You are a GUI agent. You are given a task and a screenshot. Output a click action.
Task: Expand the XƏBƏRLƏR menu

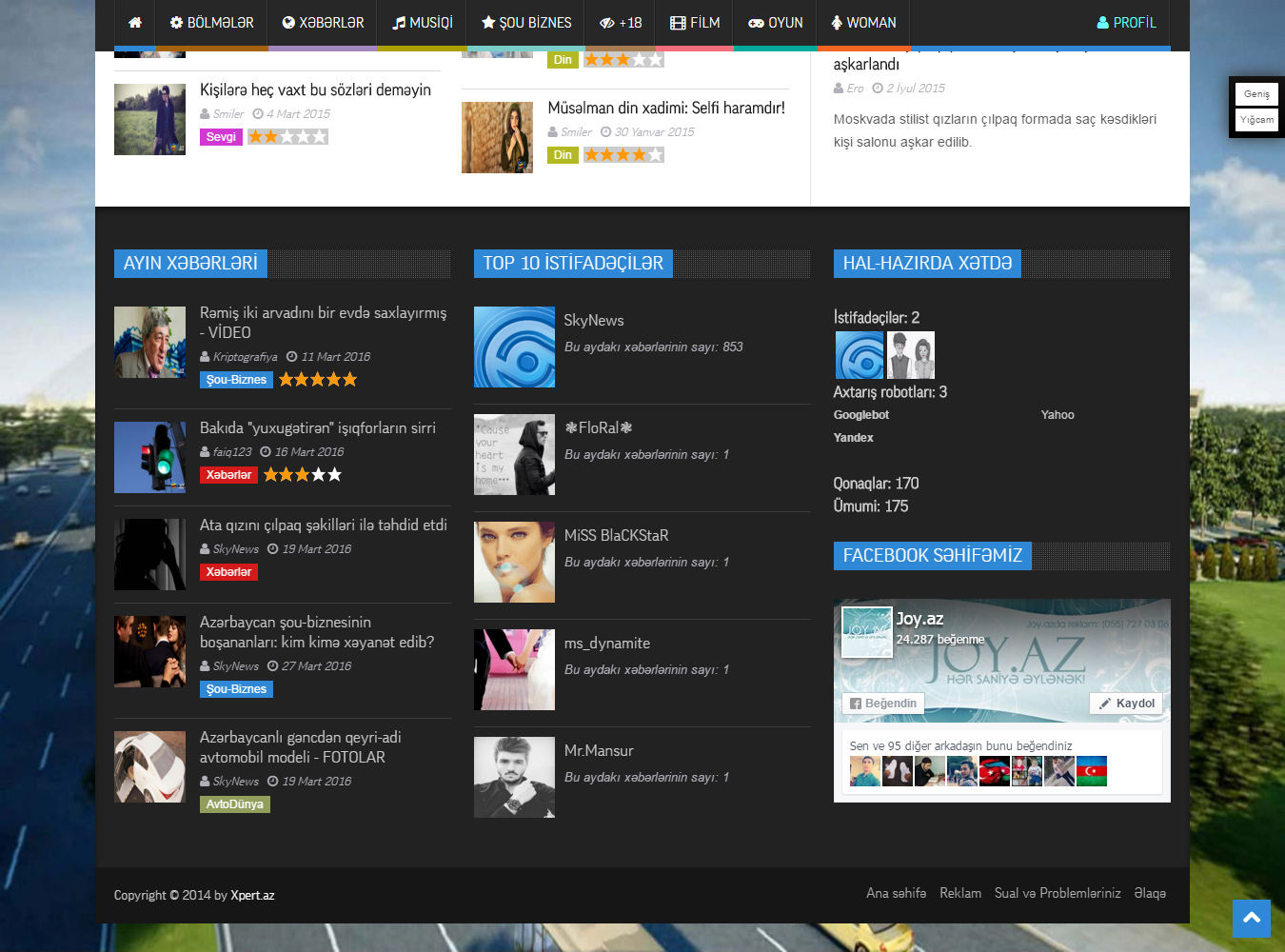pos(323,23)
